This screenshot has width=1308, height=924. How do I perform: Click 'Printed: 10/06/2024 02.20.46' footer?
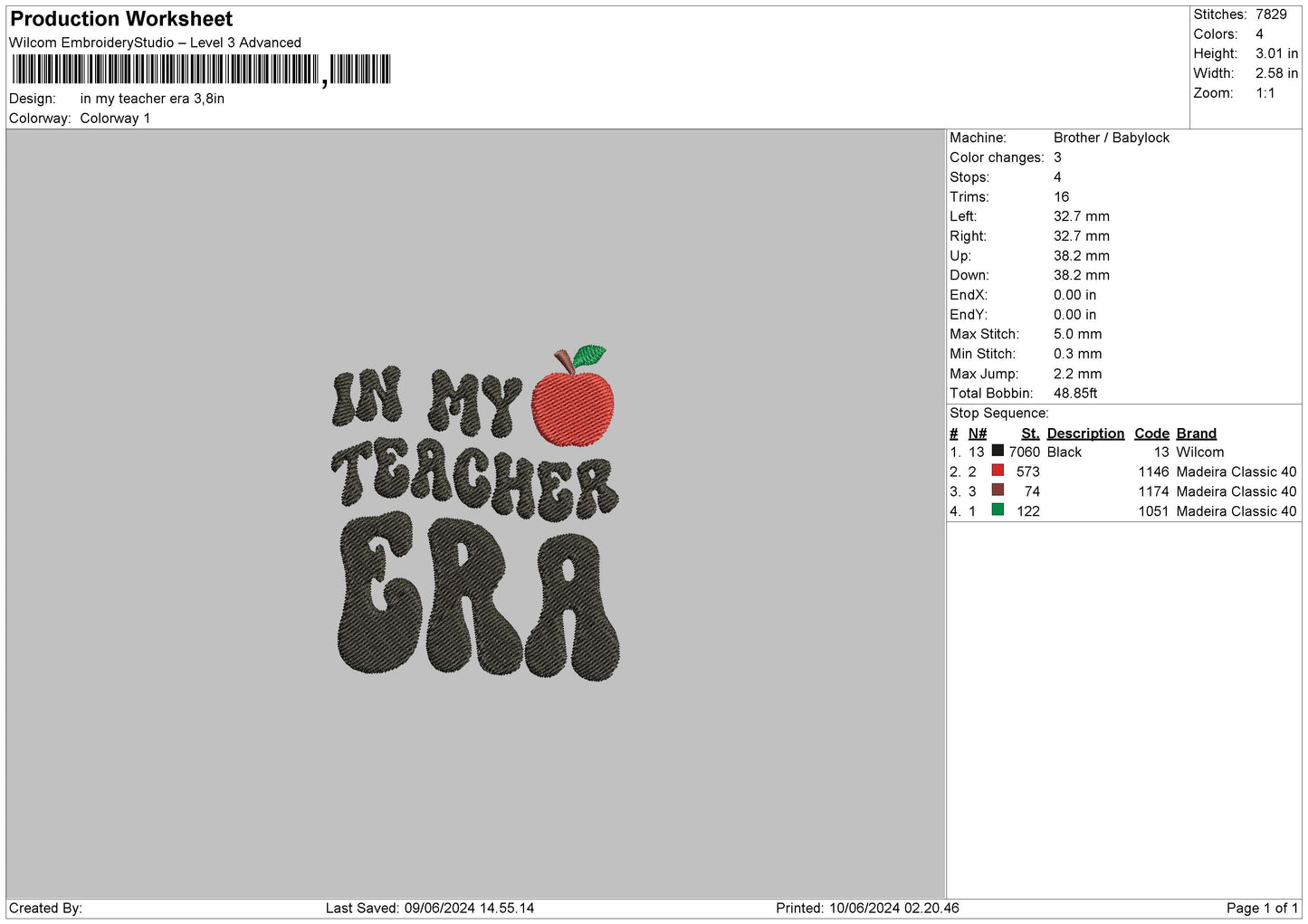[867, 908]
